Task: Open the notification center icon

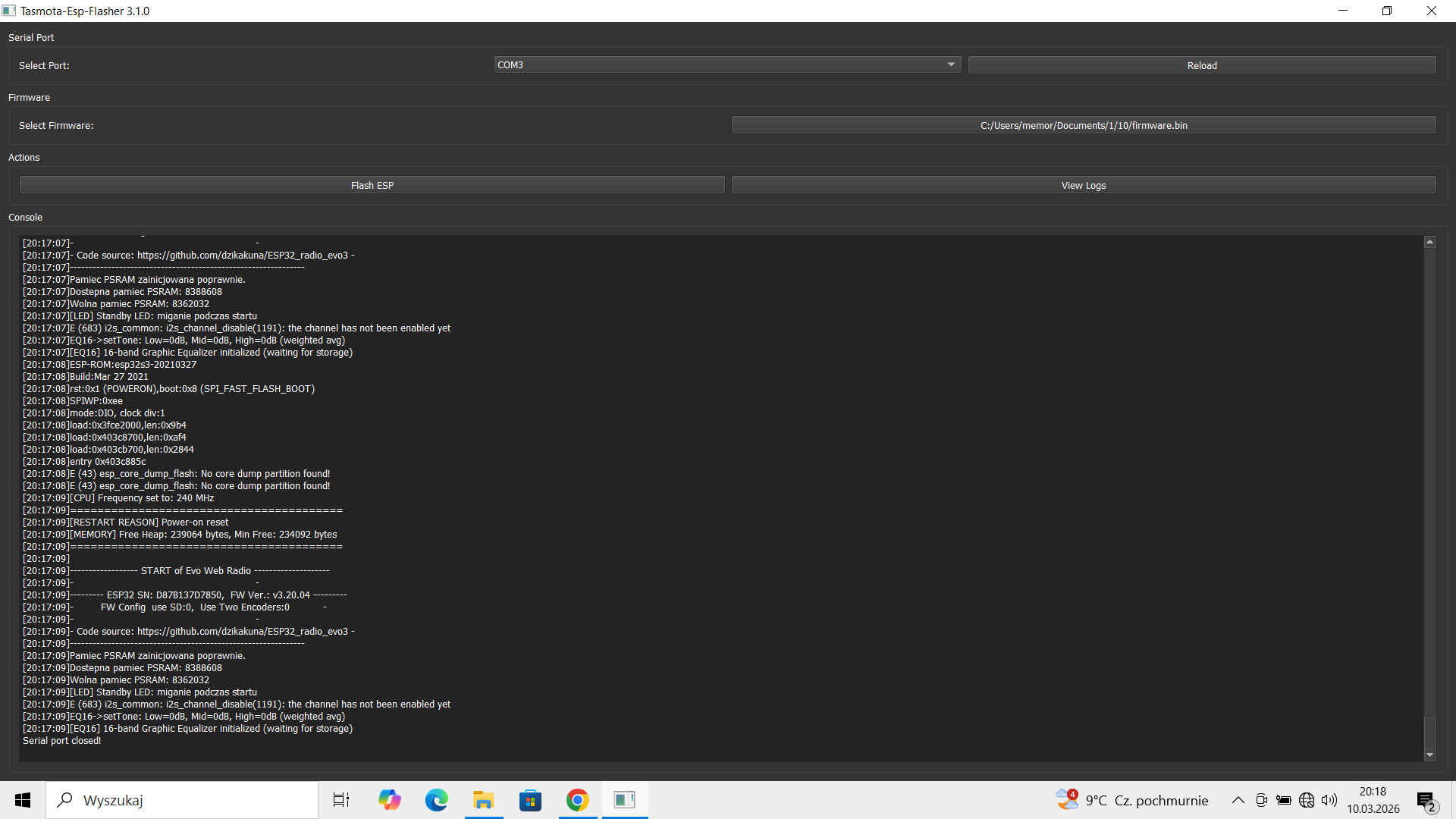Action: pyautogui.click(x=1426, y=801)
